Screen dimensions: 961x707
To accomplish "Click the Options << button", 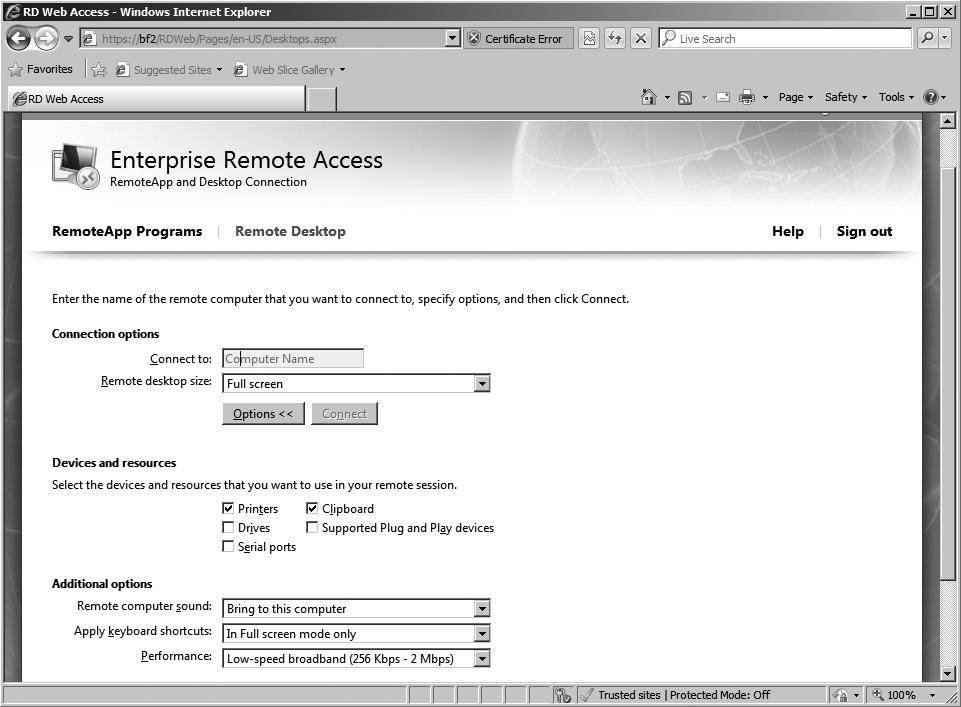I will tap(263, 414).
